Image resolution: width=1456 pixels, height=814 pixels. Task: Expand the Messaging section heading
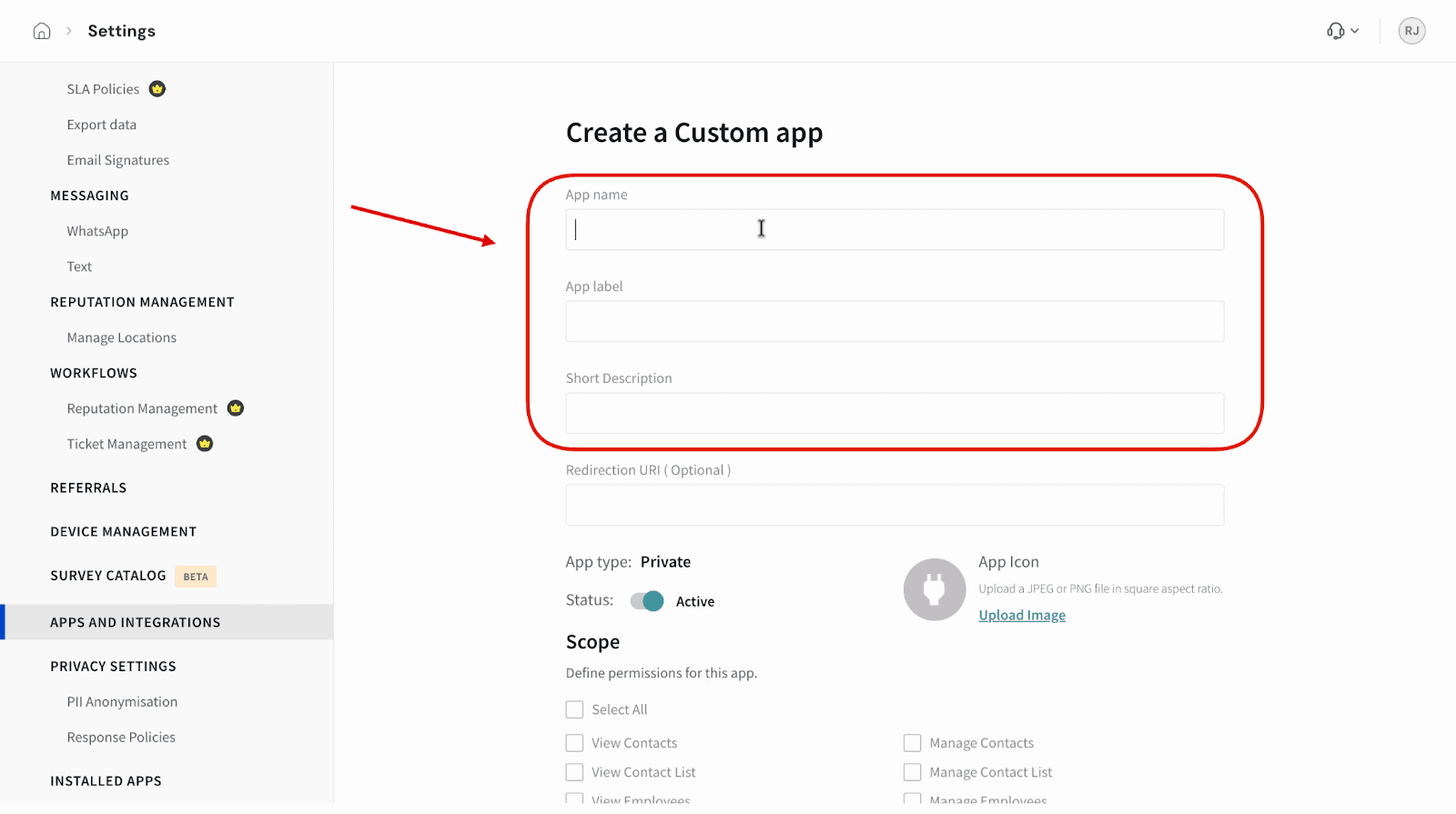(89, 196)
